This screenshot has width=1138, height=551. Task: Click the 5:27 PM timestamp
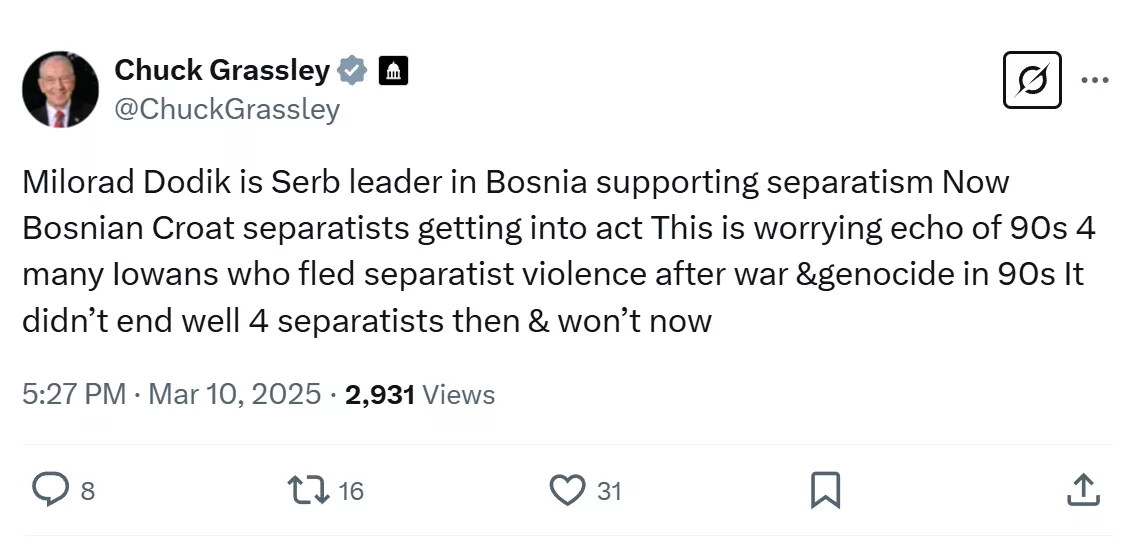click(x=73, y=395)
